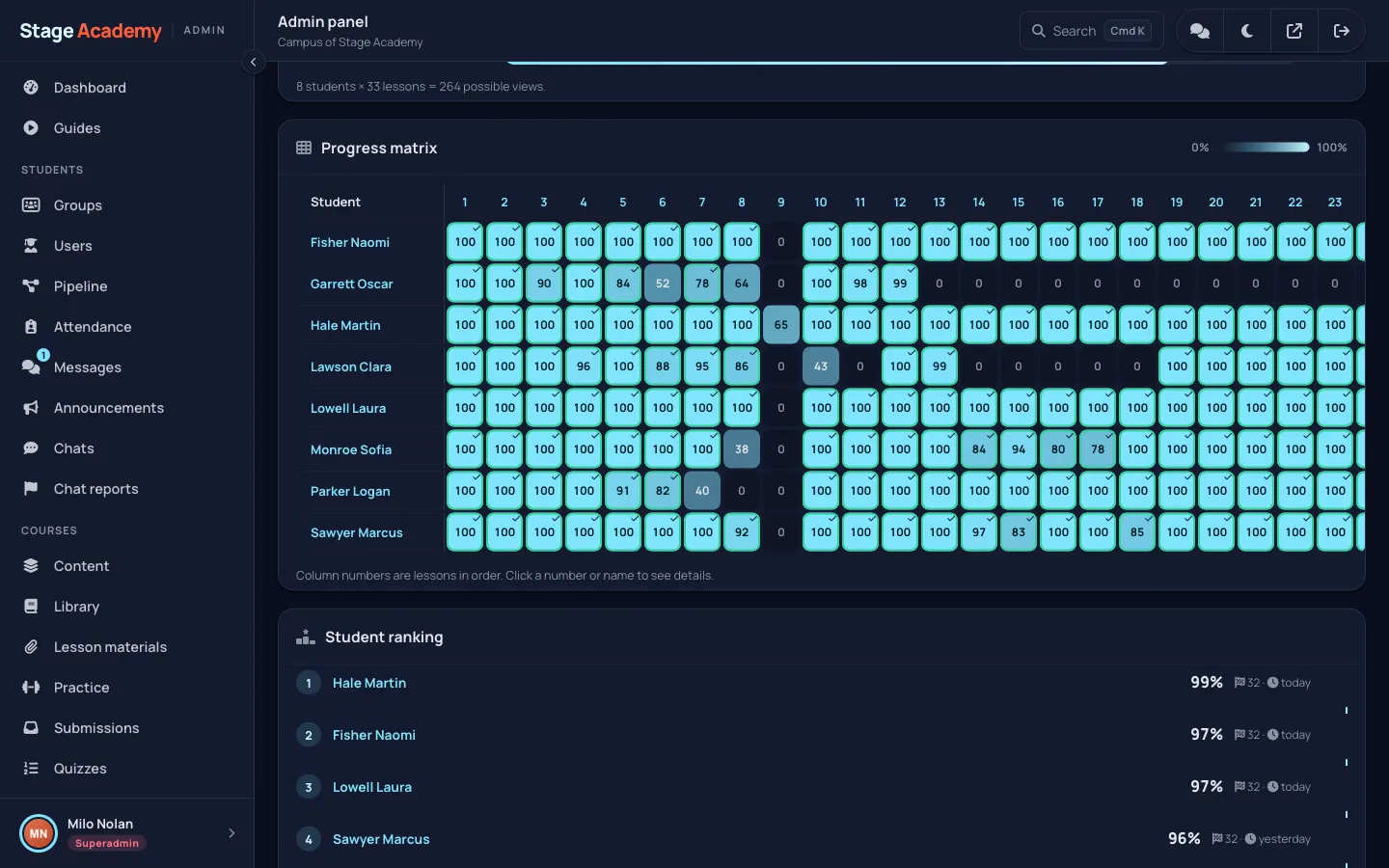Click the Users icon in sidebar
The height and width of the screenshot is (868, 1389).
[x=31, y=246]
